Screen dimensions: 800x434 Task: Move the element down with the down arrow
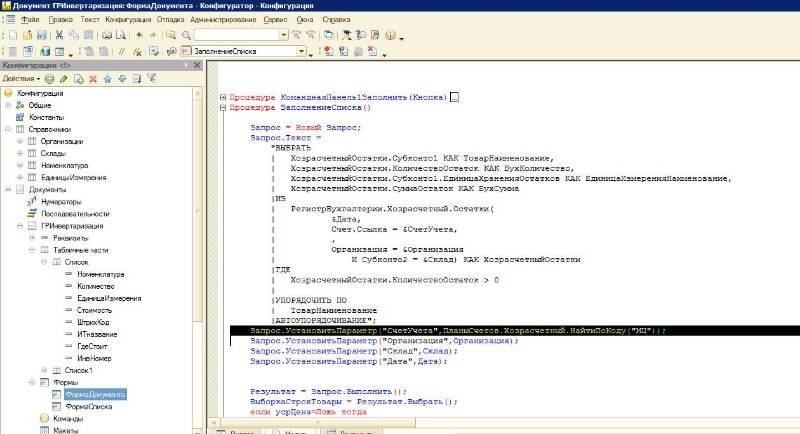(x=122, y=78)
